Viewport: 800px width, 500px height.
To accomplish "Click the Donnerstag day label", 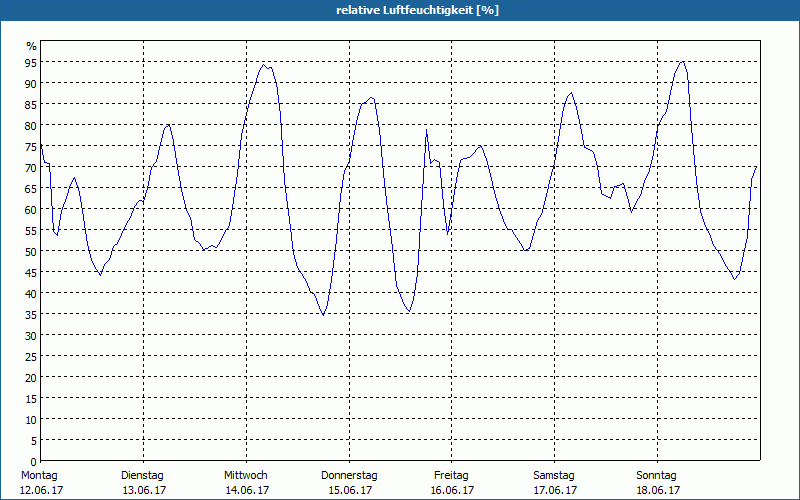I will 349,475.
